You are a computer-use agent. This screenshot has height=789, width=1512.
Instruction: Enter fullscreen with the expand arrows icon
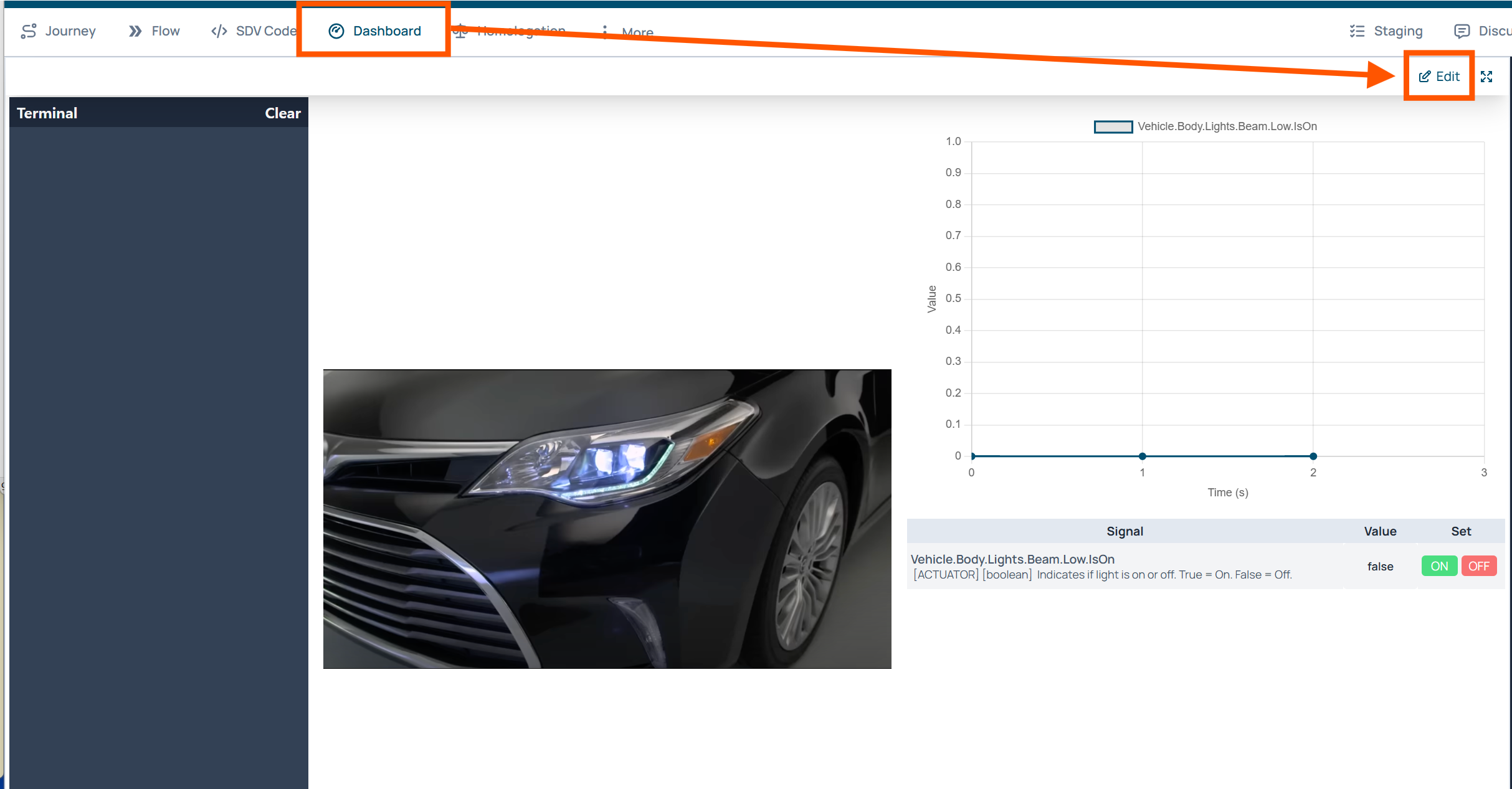pyautogui.click(x=1486, y=77)
